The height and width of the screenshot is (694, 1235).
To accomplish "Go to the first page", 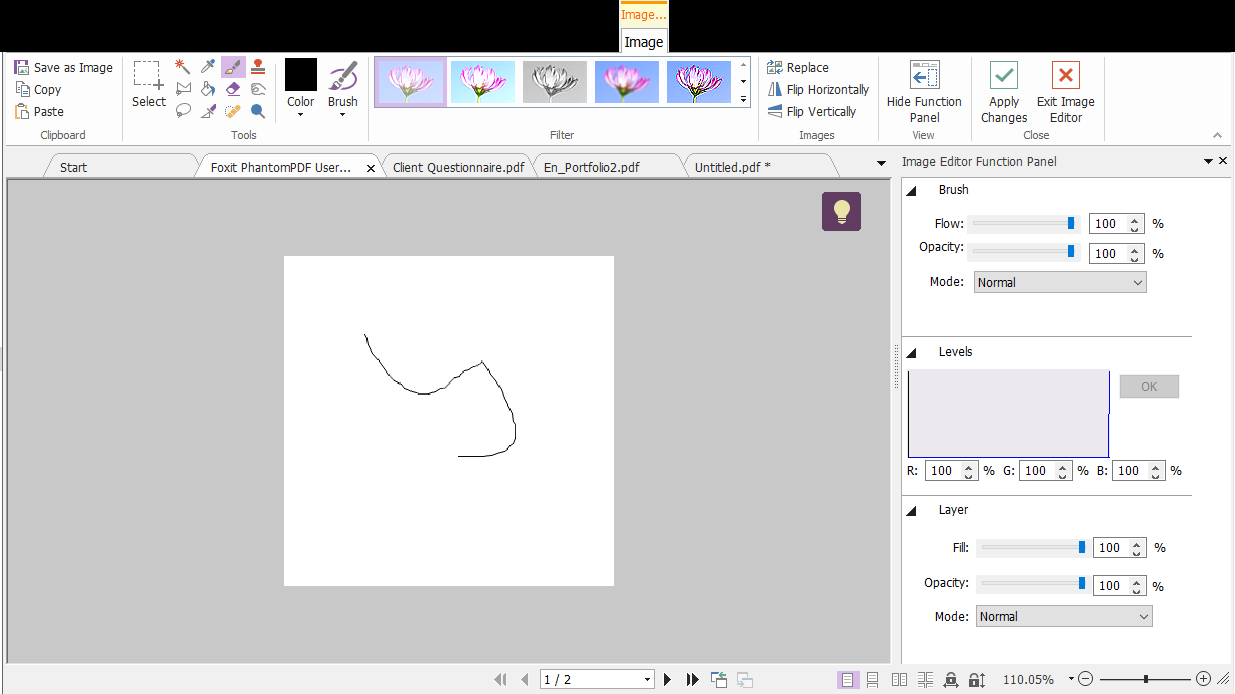I will 500,680.
